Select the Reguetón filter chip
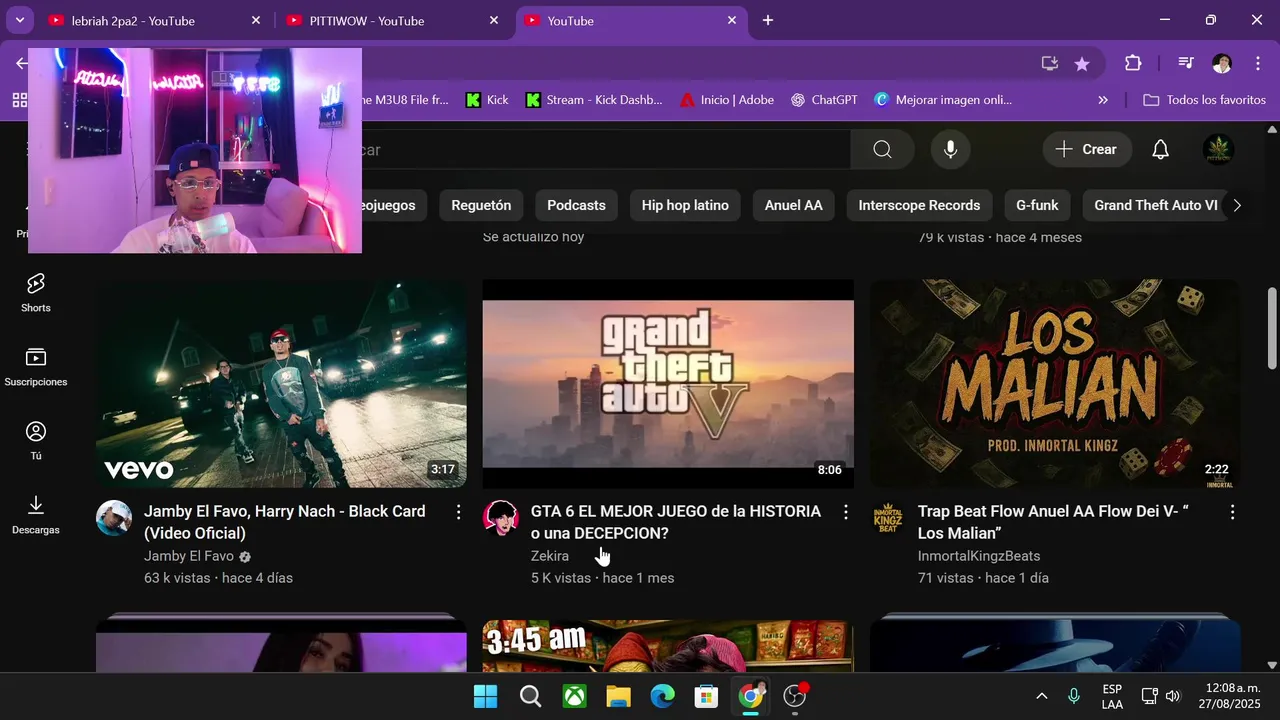The image size is (1280, 720). pos(481,205)
